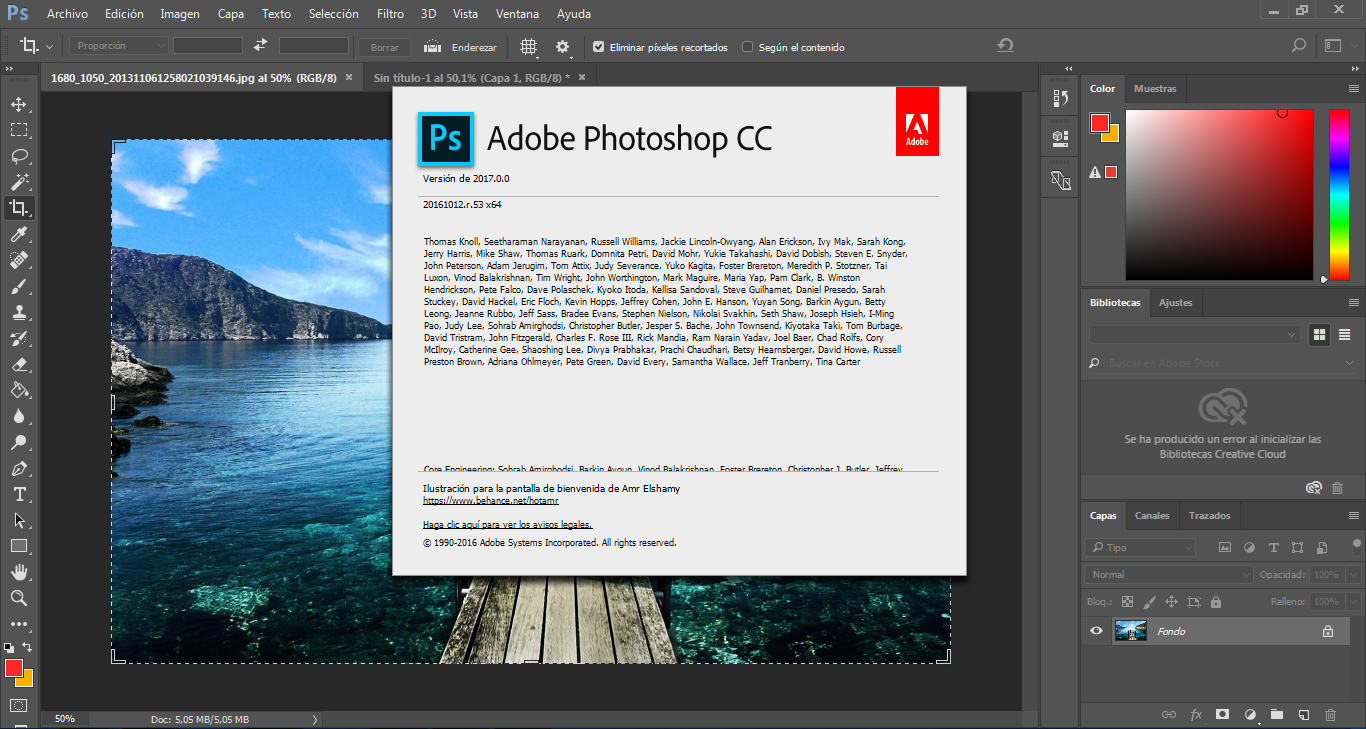Viewport: 1366px width, 729px height.
Task: Click the red foreground color swatch in toolbox
Action: coord(13,668)
